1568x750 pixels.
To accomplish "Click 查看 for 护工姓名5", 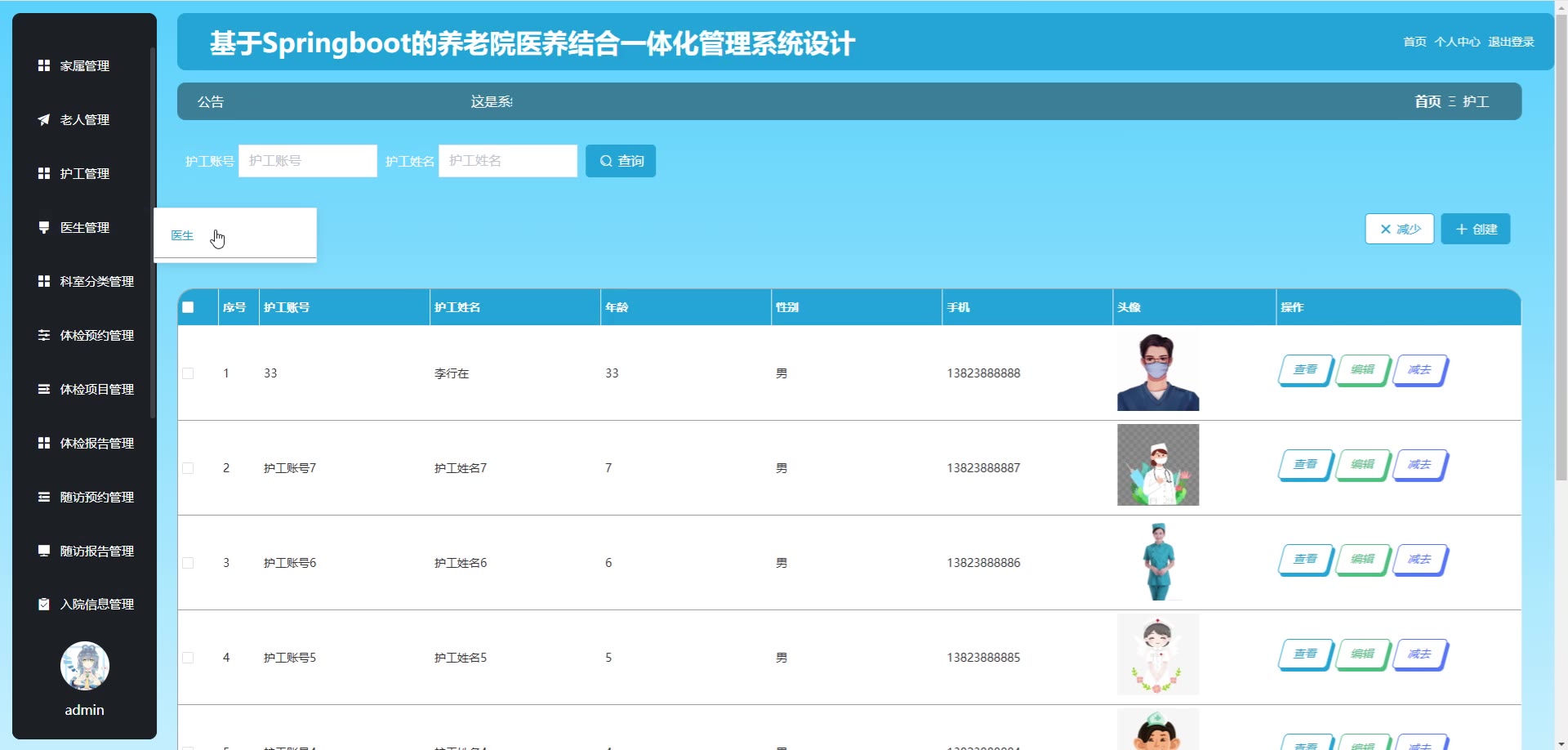I will 1305,654.
